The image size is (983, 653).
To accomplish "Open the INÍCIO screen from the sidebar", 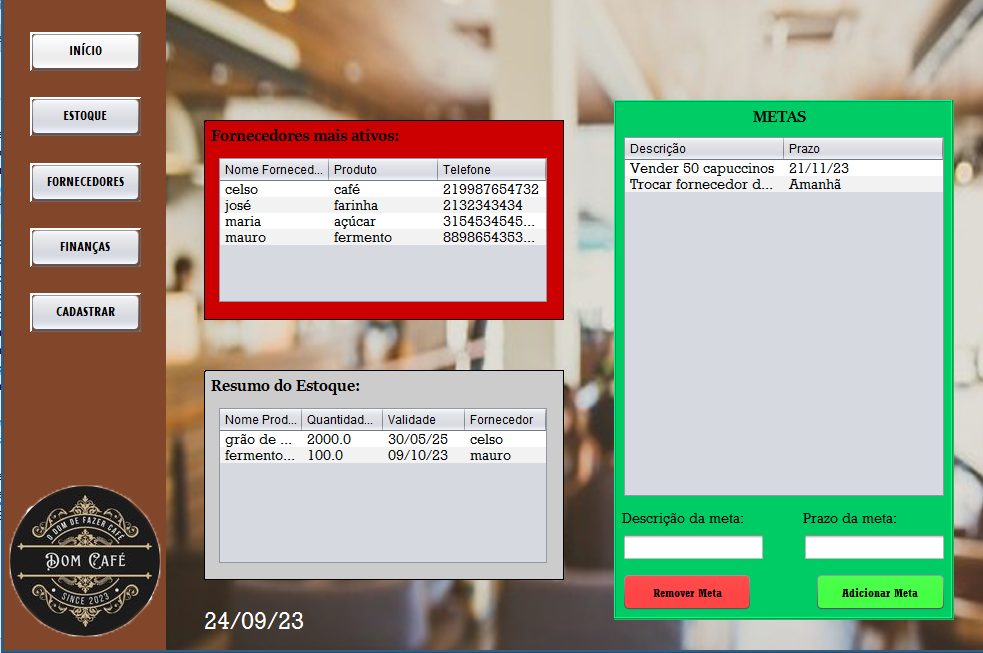I will click(85, 51).
